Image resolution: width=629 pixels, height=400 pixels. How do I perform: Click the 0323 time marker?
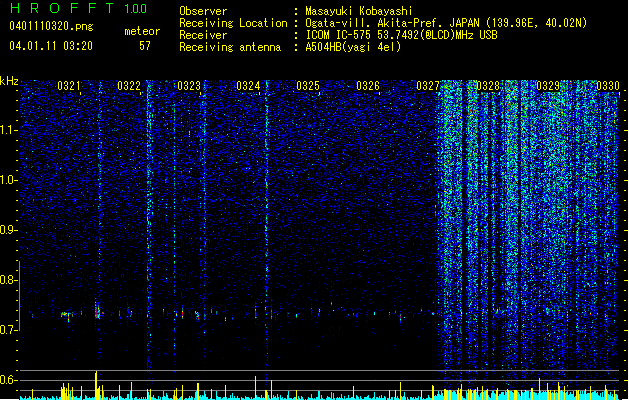[x=189, y=86]
